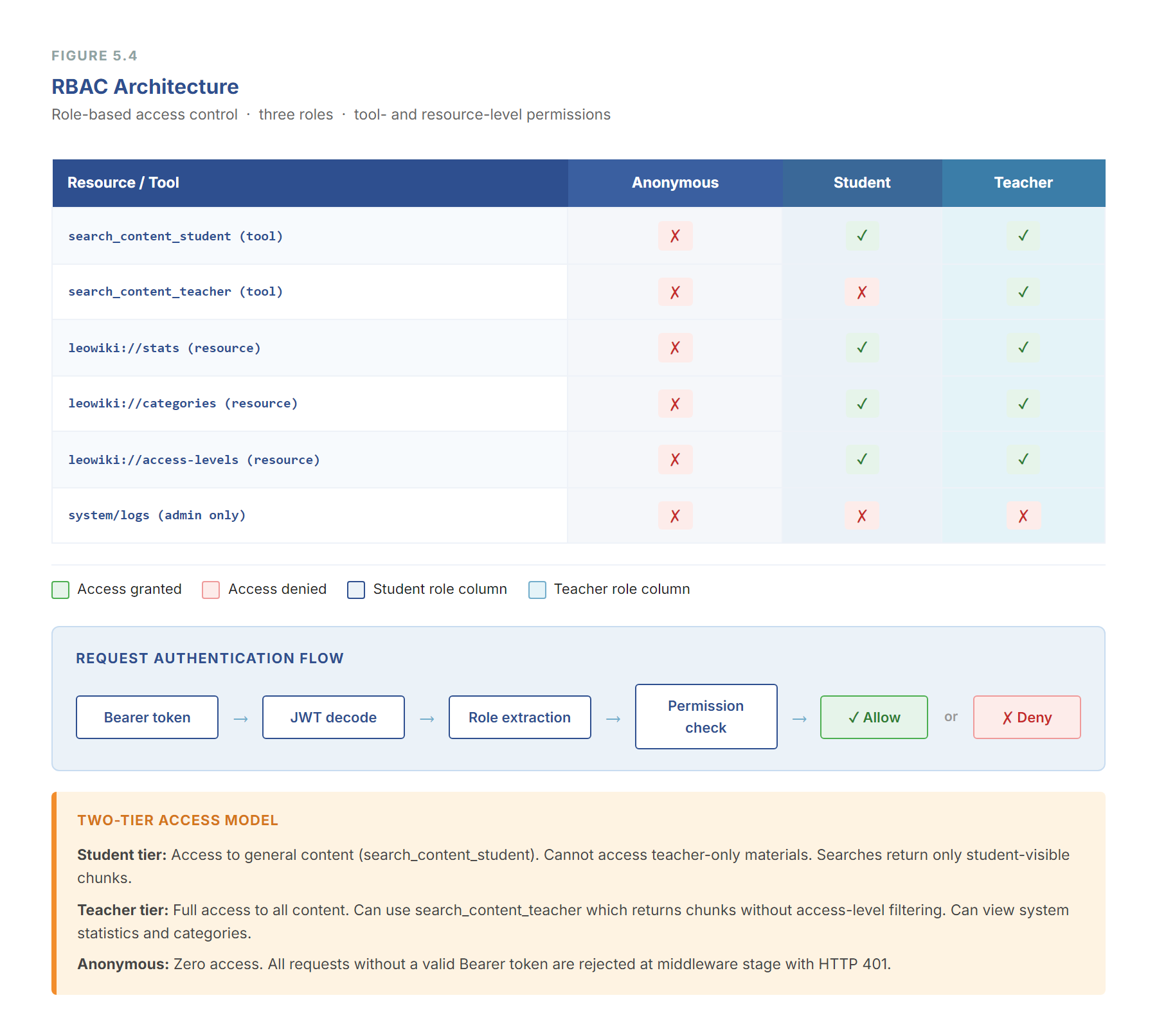
Task: Click the 'Student tier:' bold label
Action: (122, 855)
